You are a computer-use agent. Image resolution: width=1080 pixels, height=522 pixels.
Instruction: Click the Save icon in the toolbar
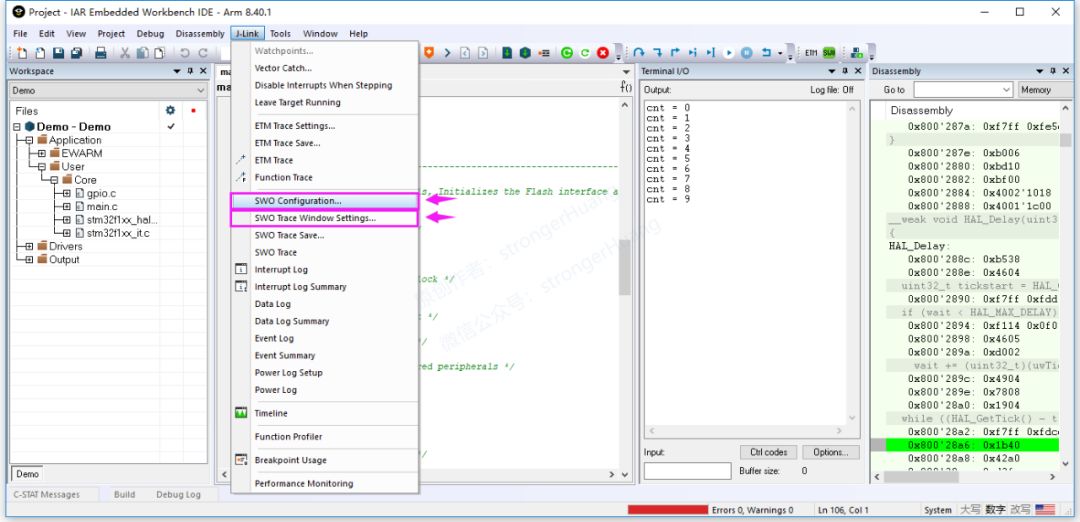[x=59, y=53]
